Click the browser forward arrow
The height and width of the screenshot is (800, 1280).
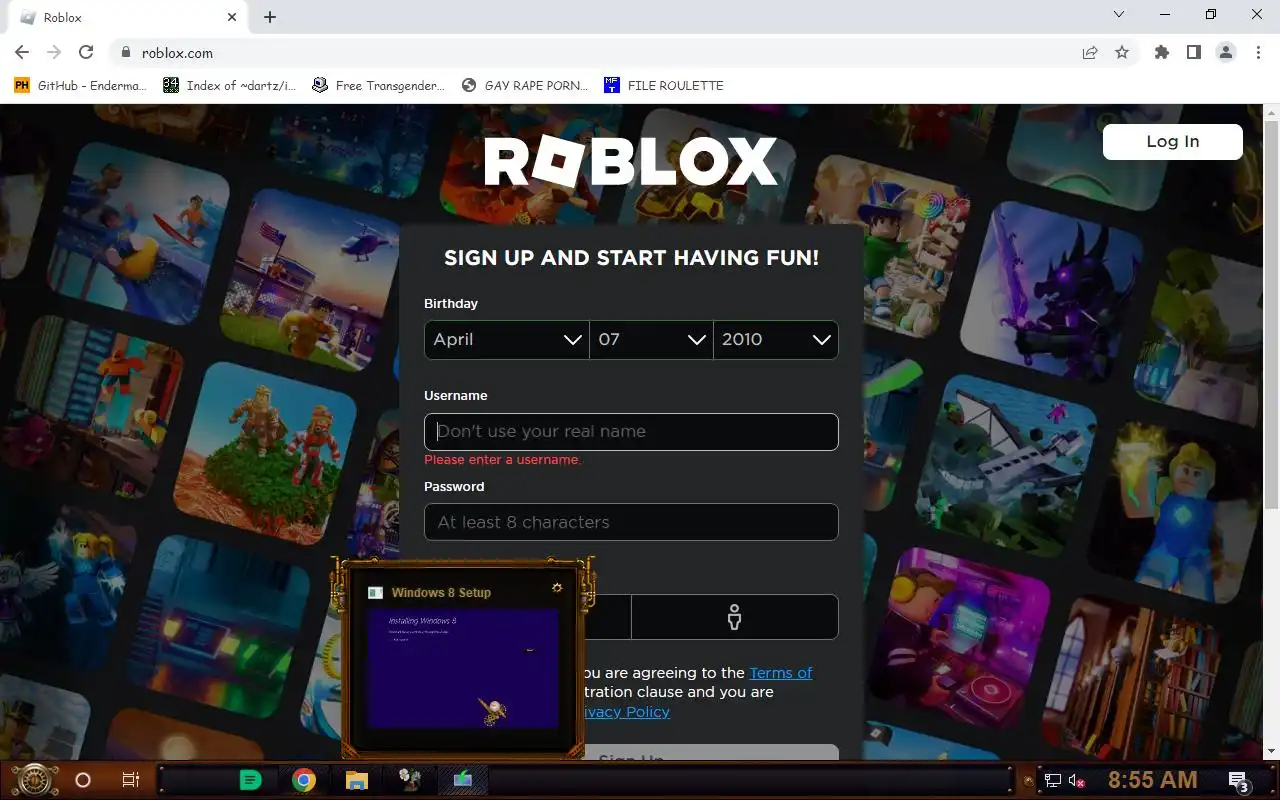pos(54,53)
